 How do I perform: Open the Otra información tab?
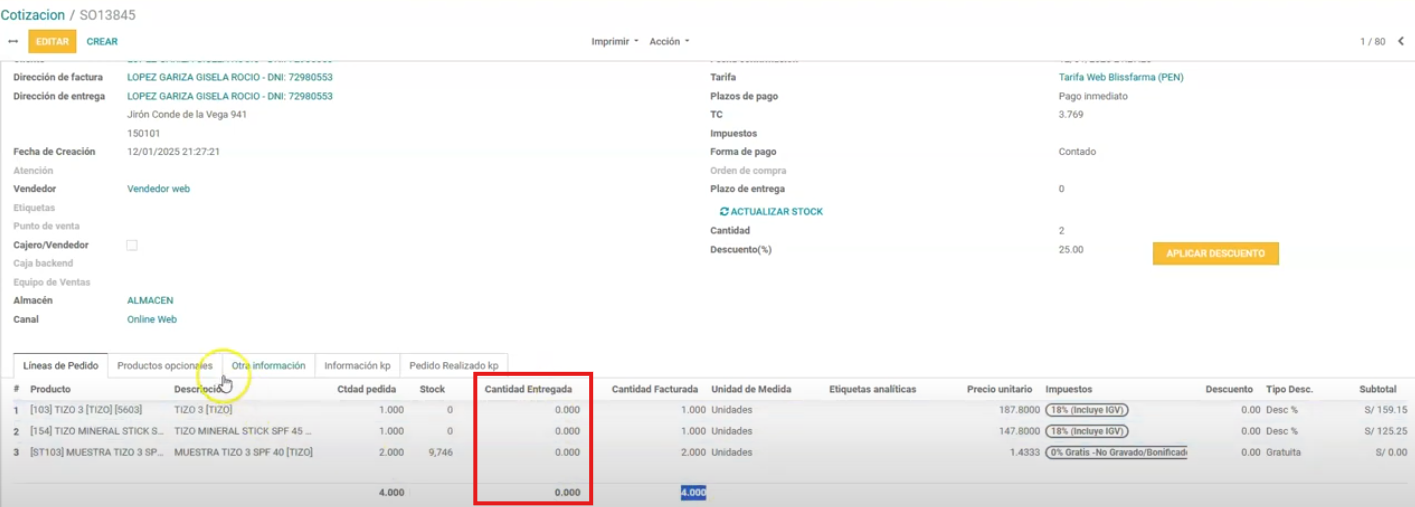coord(268,366)
